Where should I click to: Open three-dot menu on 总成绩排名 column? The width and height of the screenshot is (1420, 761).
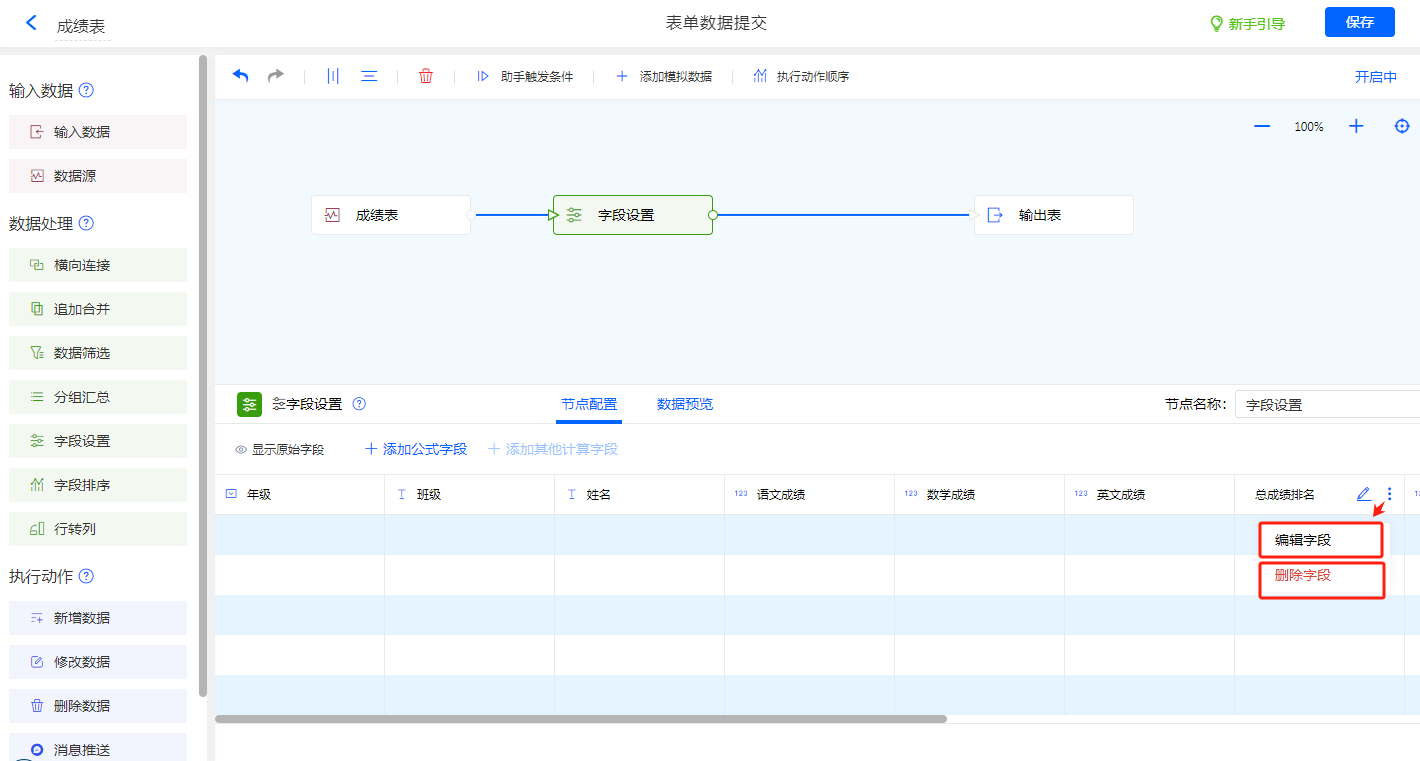tap(1389, 494)
